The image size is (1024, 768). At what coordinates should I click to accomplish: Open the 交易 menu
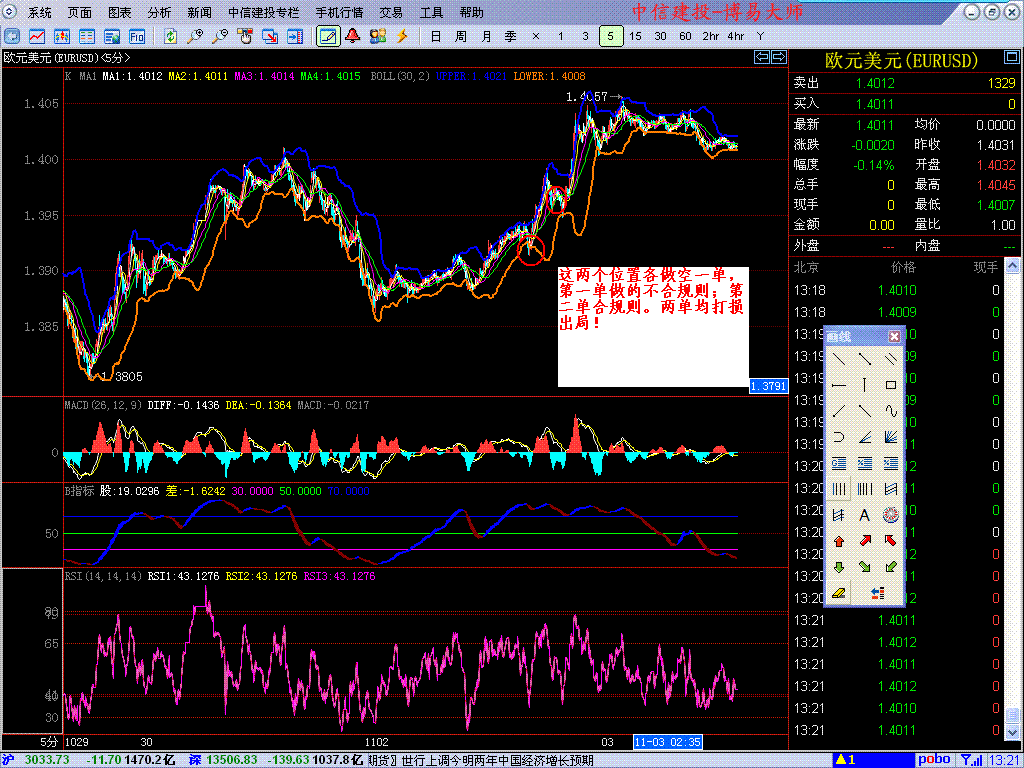[391, 13]
